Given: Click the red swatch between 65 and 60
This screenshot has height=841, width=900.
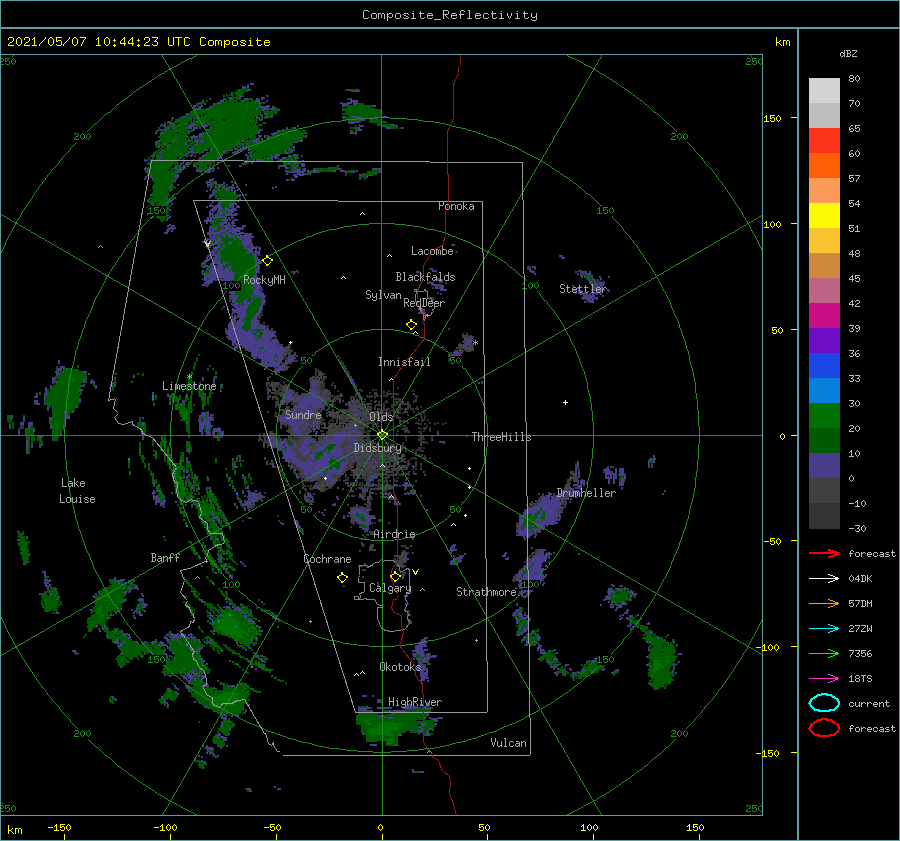Looking at the screenshot, I should tap(824, 140).
